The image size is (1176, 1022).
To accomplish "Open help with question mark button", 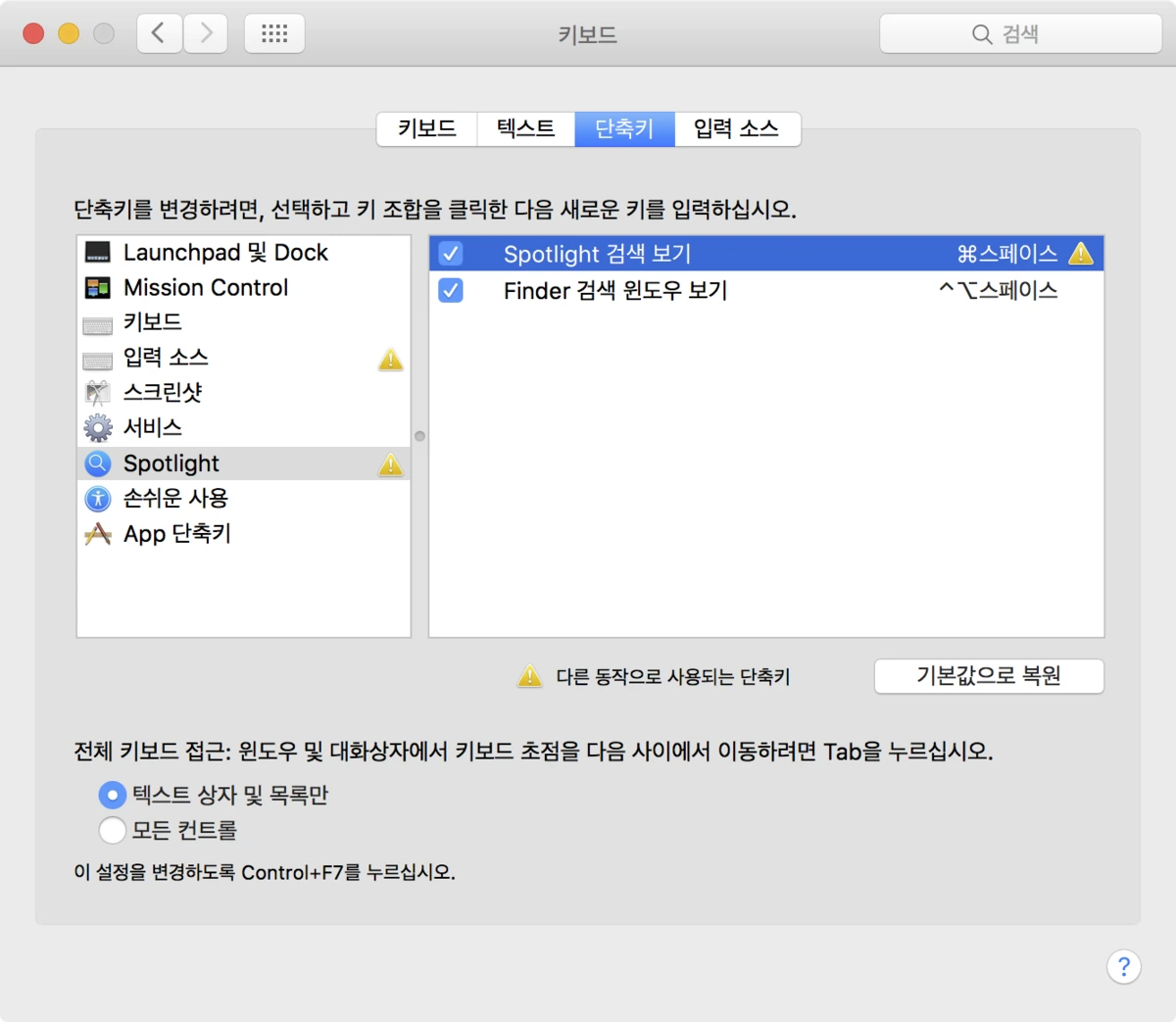I will (1124, 966).
